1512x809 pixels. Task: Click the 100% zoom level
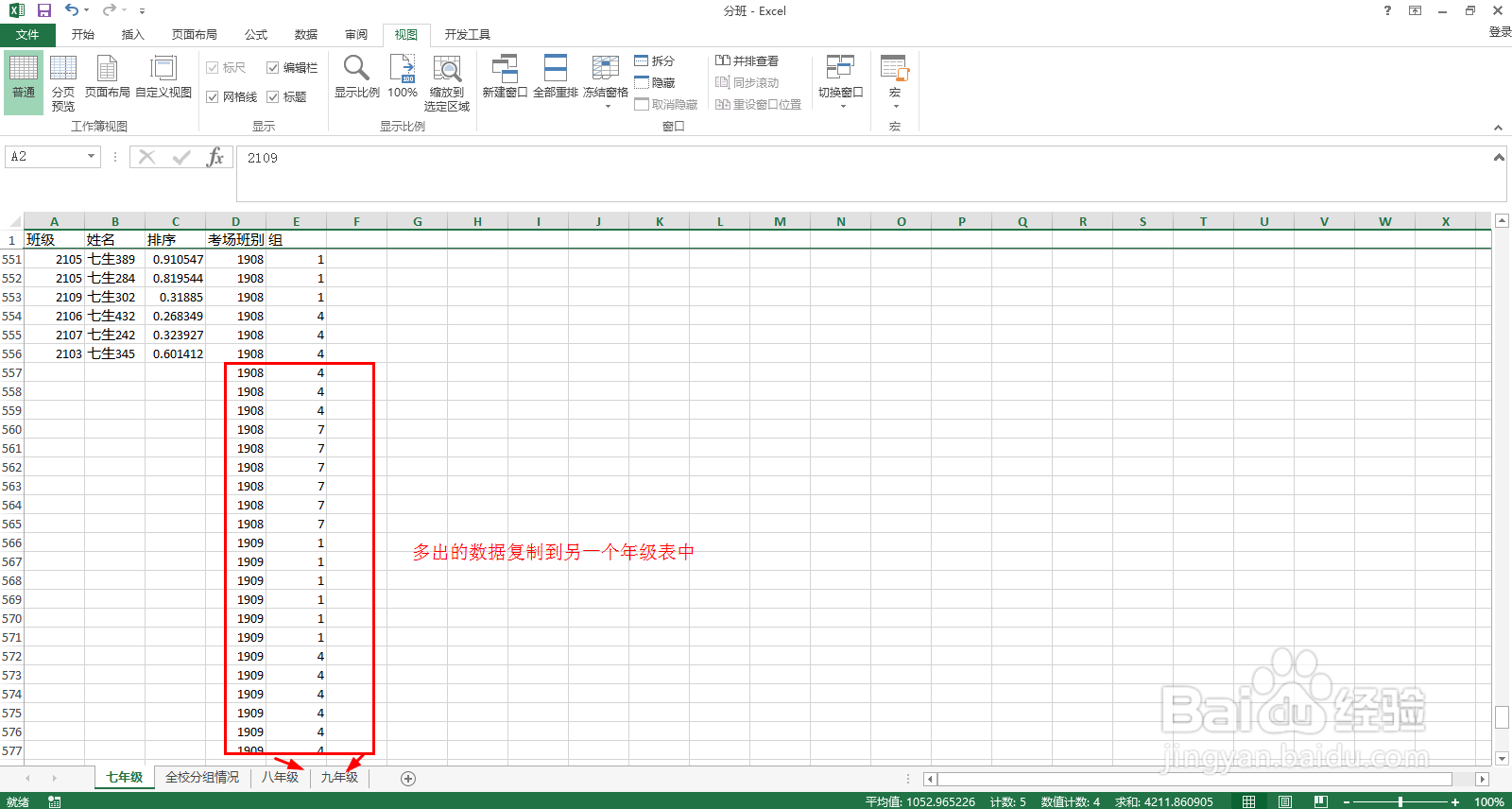[1489, 801]
